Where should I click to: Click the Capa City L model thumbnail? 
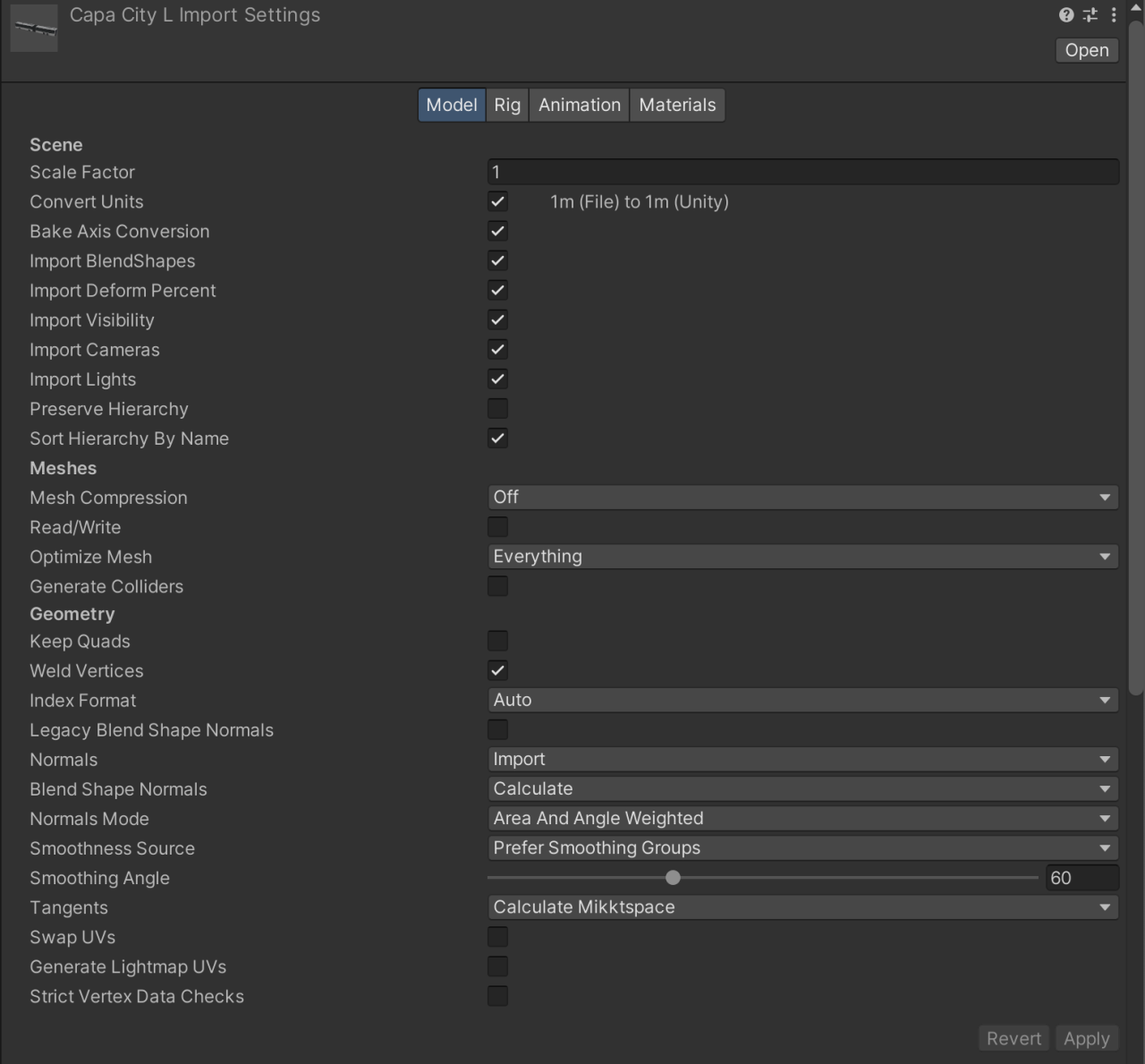34,29
